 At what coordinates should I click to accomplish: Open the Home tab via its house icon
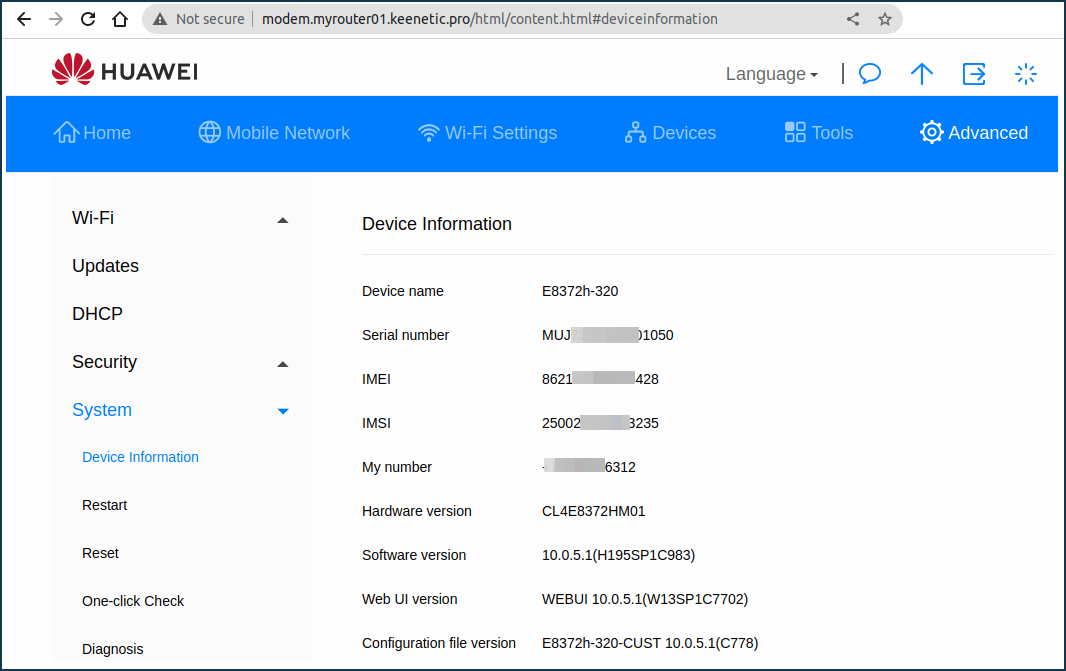click(65, 132)
